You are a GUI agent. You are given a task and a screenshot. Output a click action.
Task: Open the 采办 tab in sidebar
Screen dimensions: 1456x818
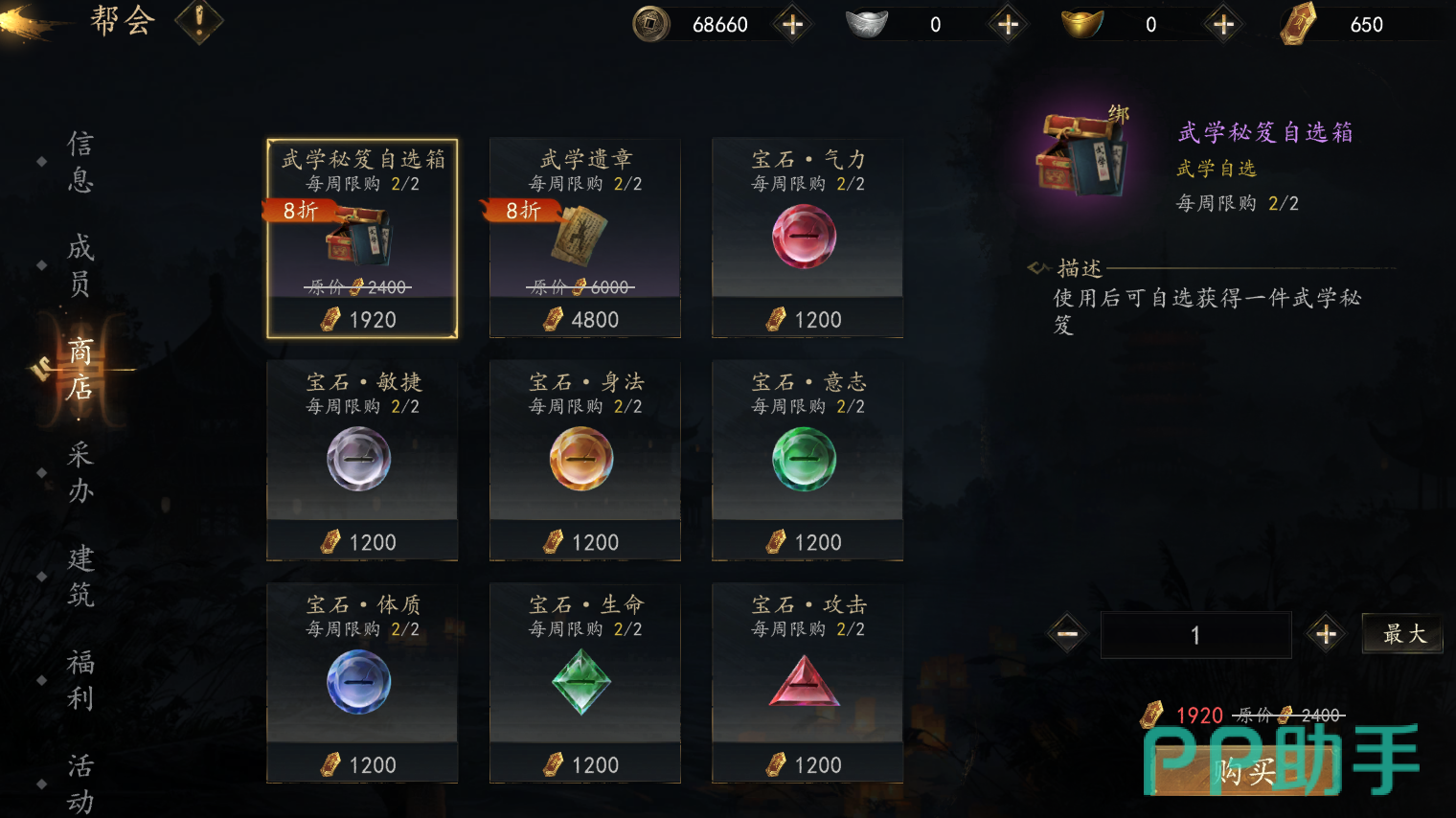[x=80, y=473]
